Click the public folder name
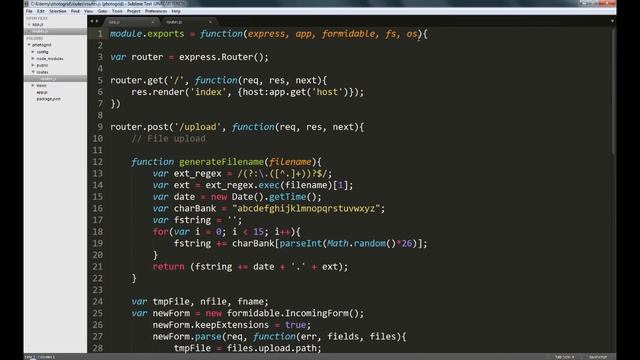Screen dimensions: 640x360 (42, 65)
